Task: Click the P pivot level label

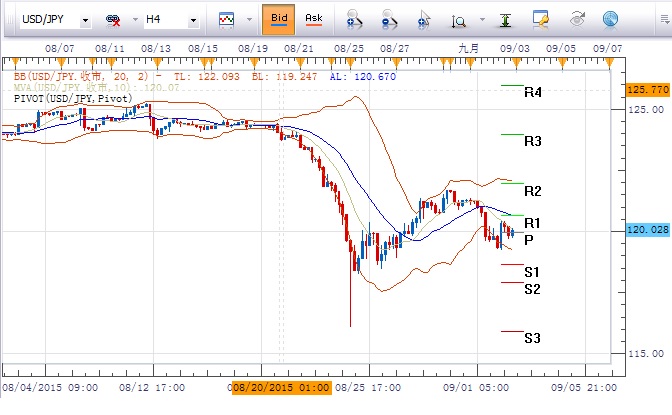Action: (529, 240)
